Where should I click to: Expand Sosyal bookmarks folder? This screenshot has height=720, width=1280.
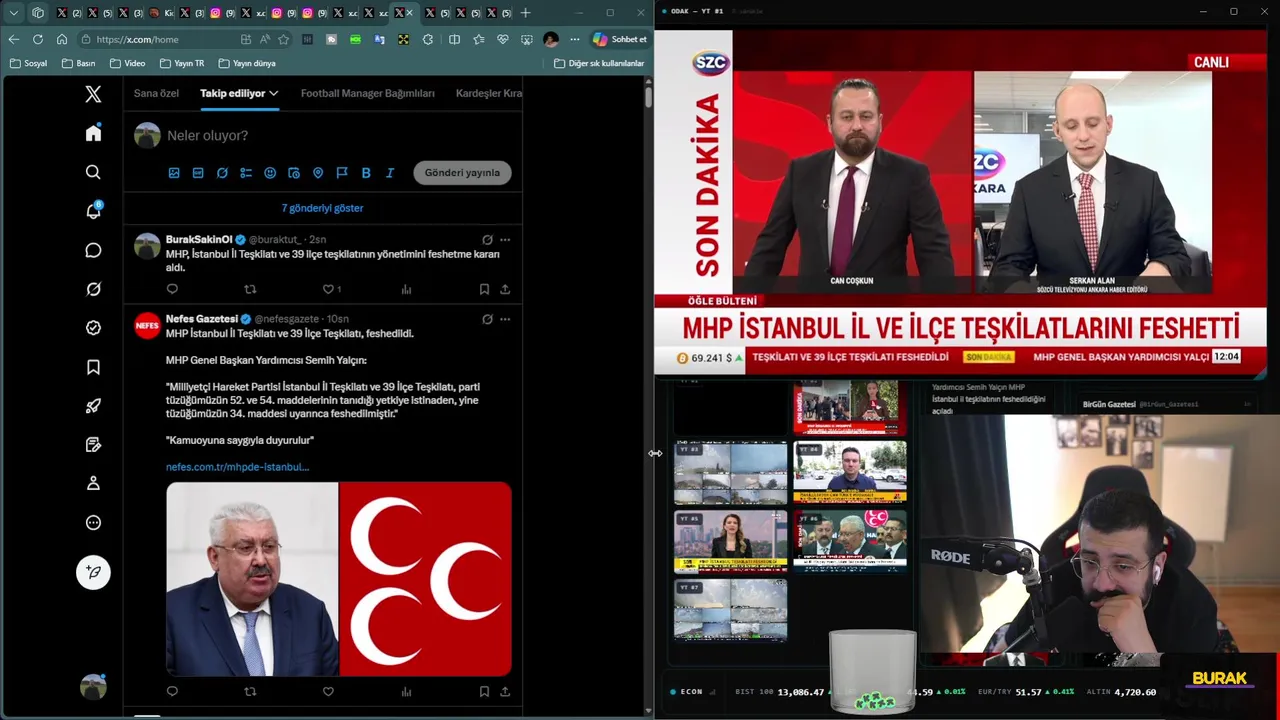coord(28,63)
